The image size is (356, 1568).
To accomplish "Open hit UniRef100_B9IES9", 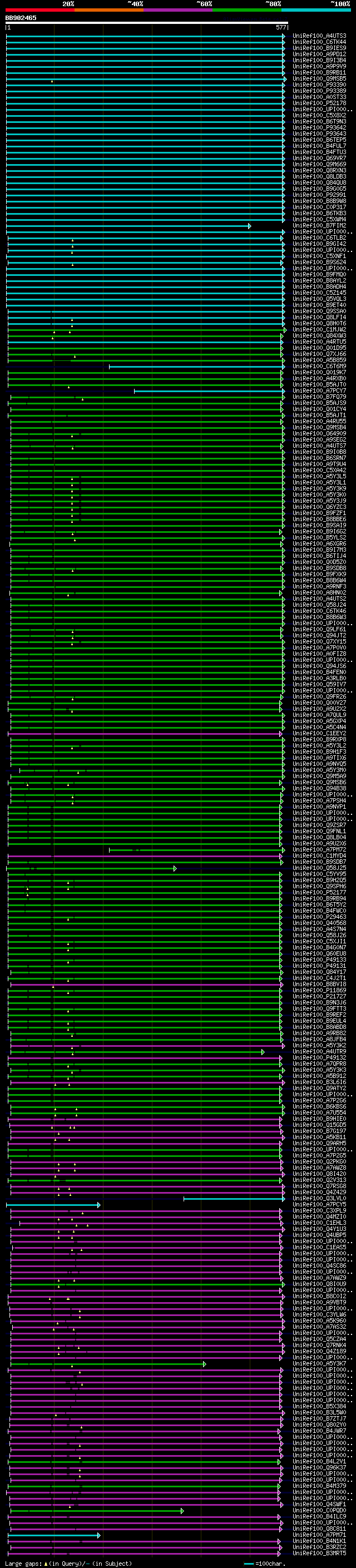I will click(319, 48).
